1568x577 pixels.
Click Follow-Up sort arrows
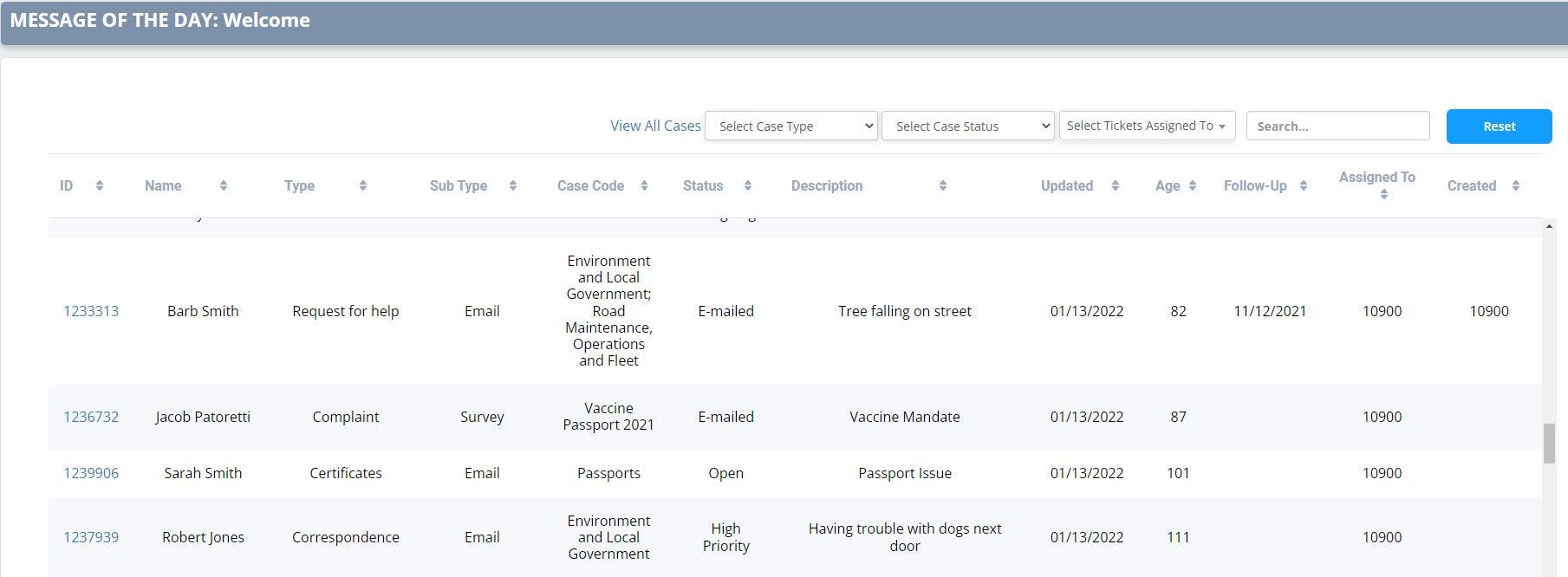point(1304,185)
